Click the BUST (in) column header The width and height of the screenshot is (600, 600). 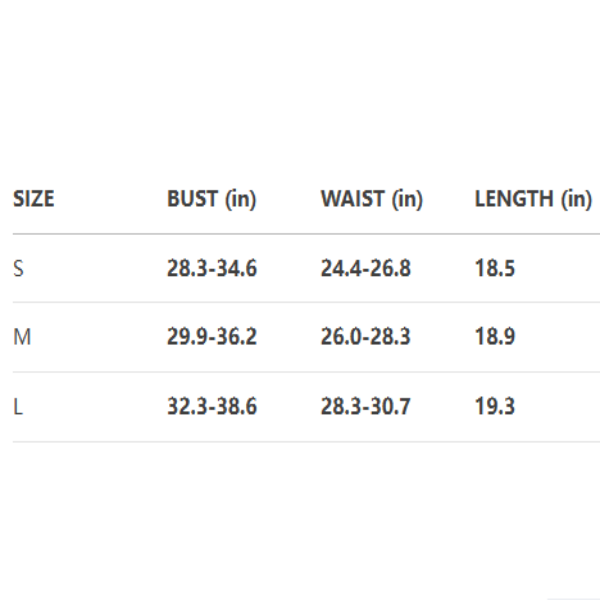(211, 199)
